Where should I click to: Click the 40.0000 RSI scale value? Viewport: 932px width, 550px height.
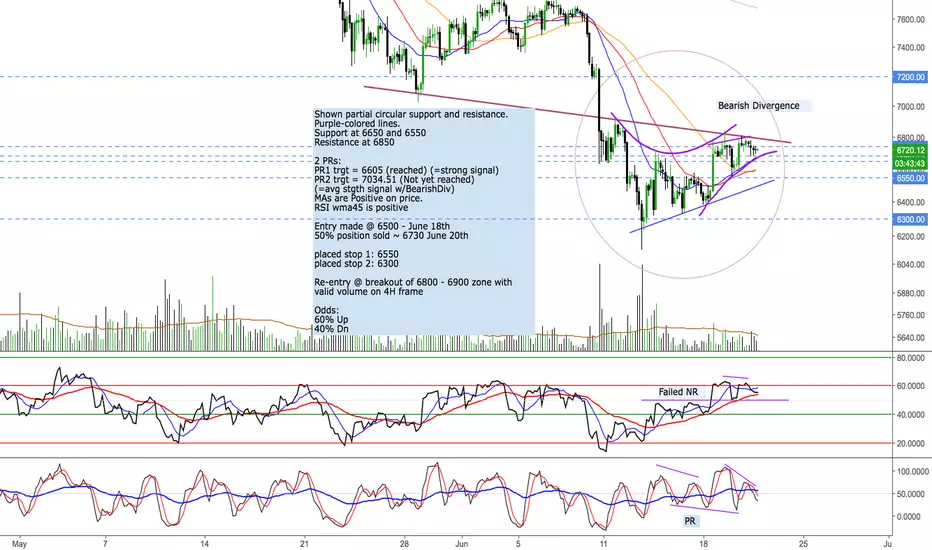[x=911, y=415]
